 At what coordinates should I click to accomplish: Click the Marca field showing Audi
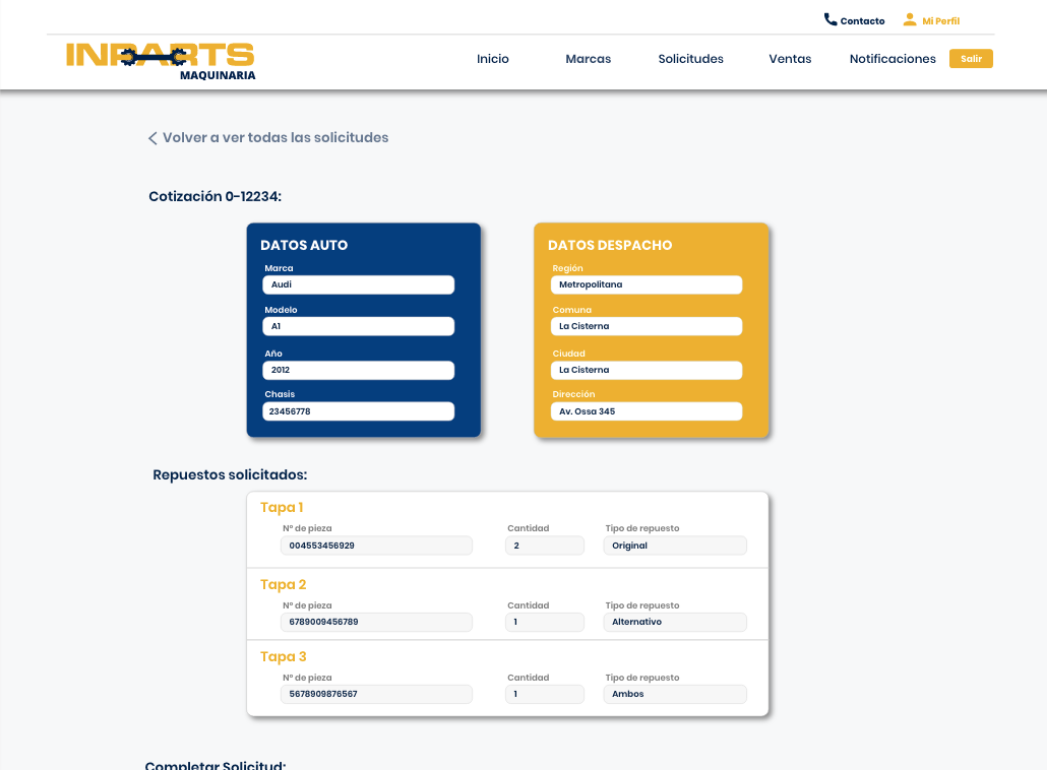(358, 285)
